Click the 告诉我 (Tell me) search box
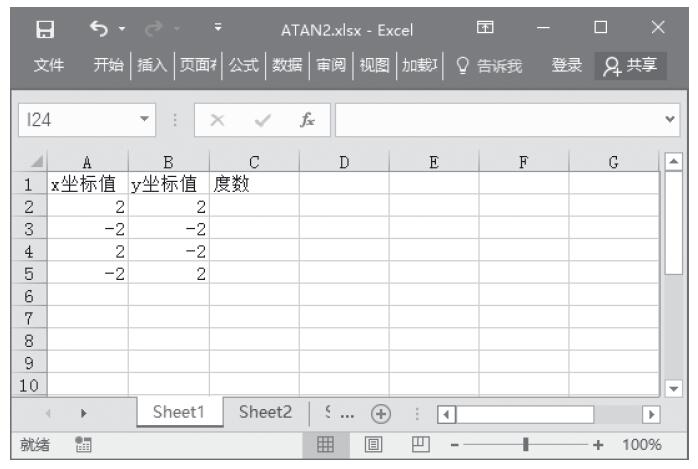The image size is (698, 469). (x=496, y=65)
